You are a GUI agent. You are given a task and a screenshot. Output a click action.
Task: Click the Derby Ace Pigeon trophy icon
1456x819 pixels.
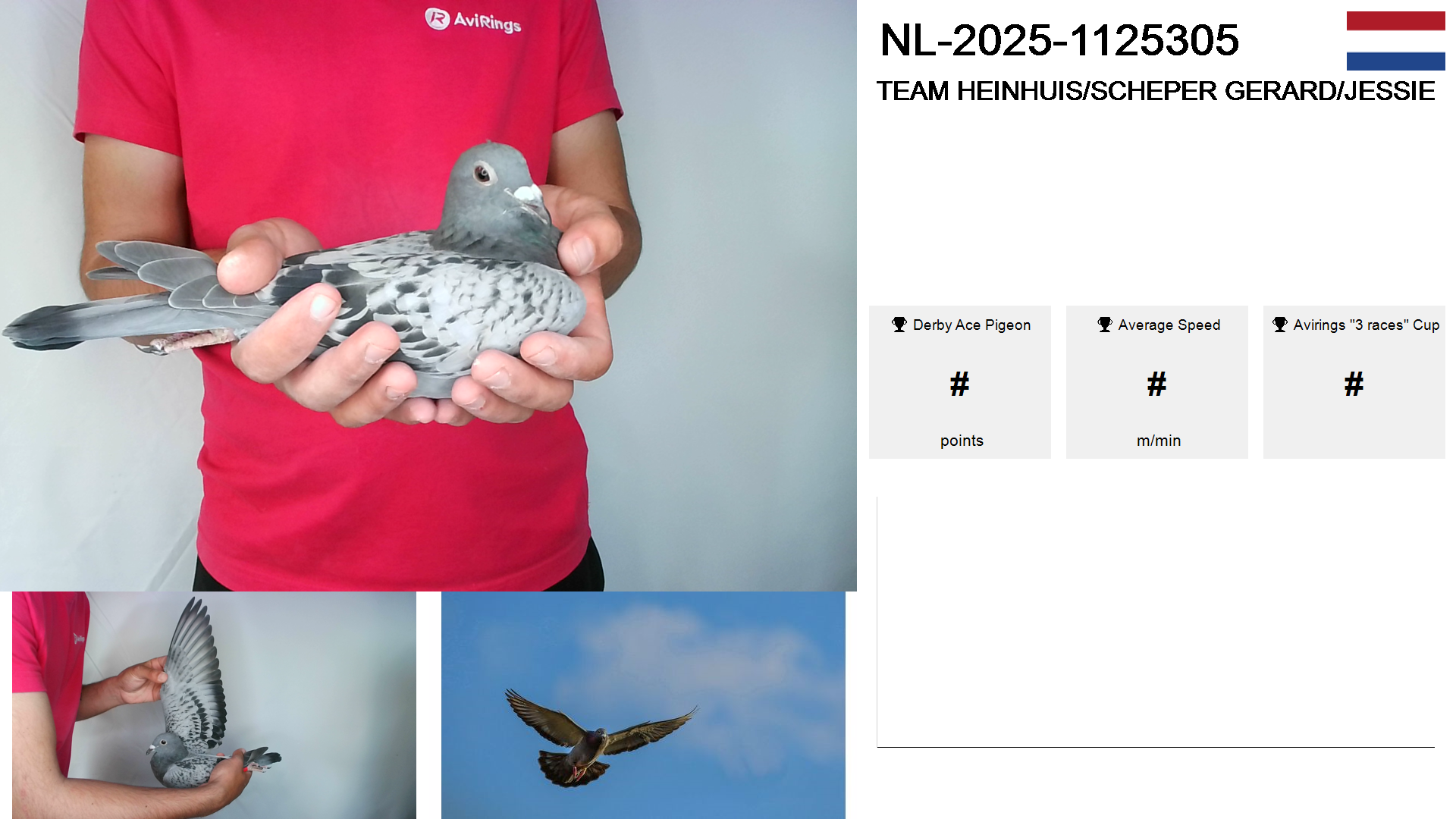(x=899, y=325)
